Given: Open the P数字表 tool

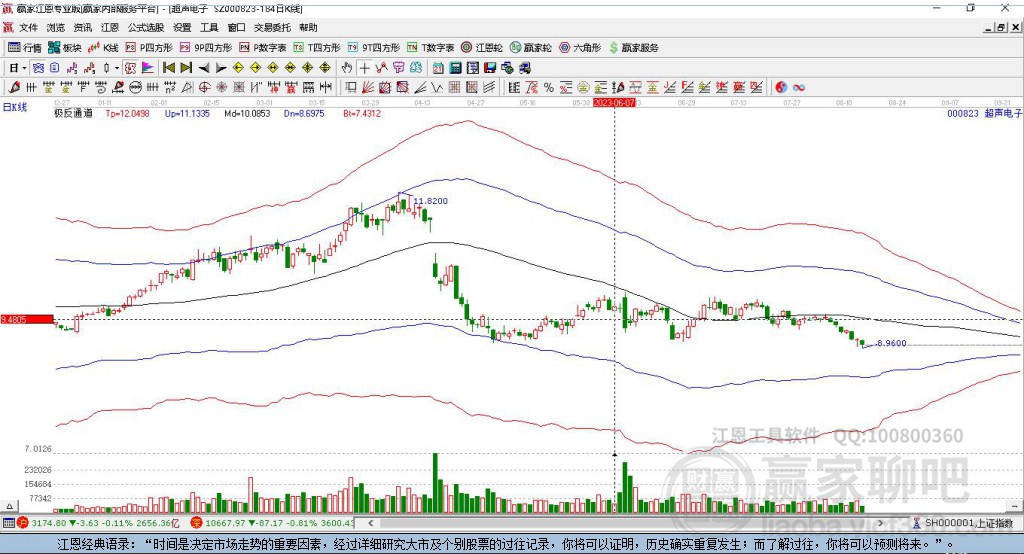Looking at the screenshot, I should pyautogui.click(x=263, y=48).
